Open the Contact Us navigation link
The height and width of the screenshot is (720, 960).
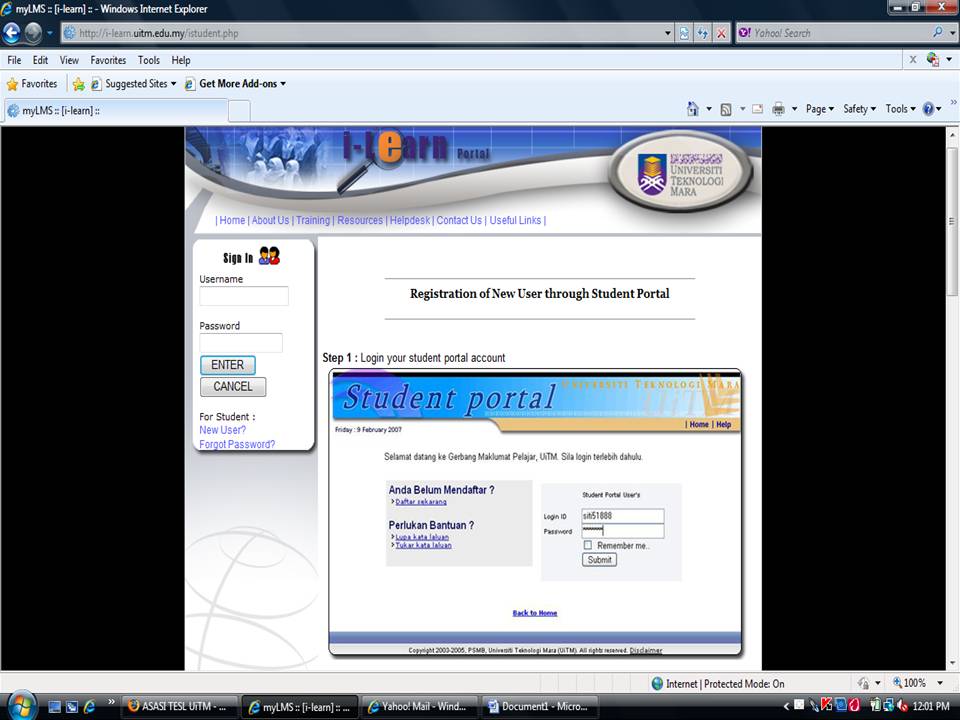point(459,220)
